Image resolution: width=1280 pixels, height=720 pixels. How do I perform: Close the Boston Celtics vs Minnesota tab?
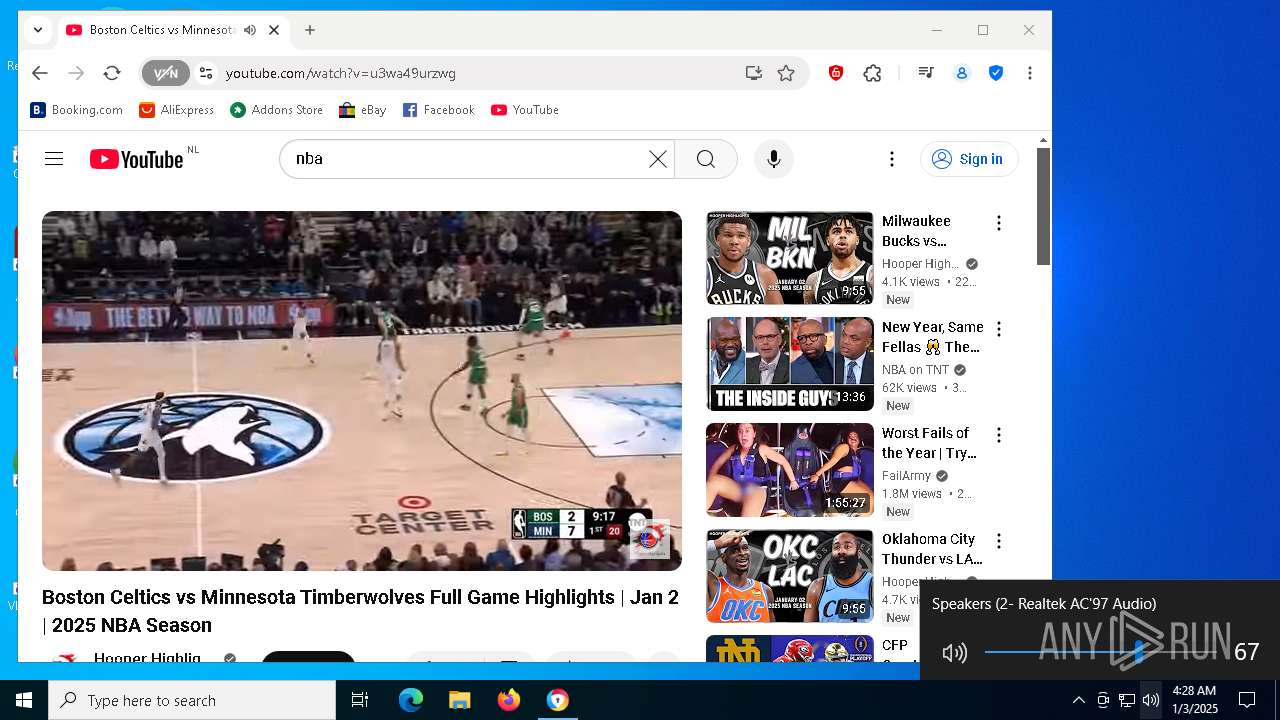274,30
